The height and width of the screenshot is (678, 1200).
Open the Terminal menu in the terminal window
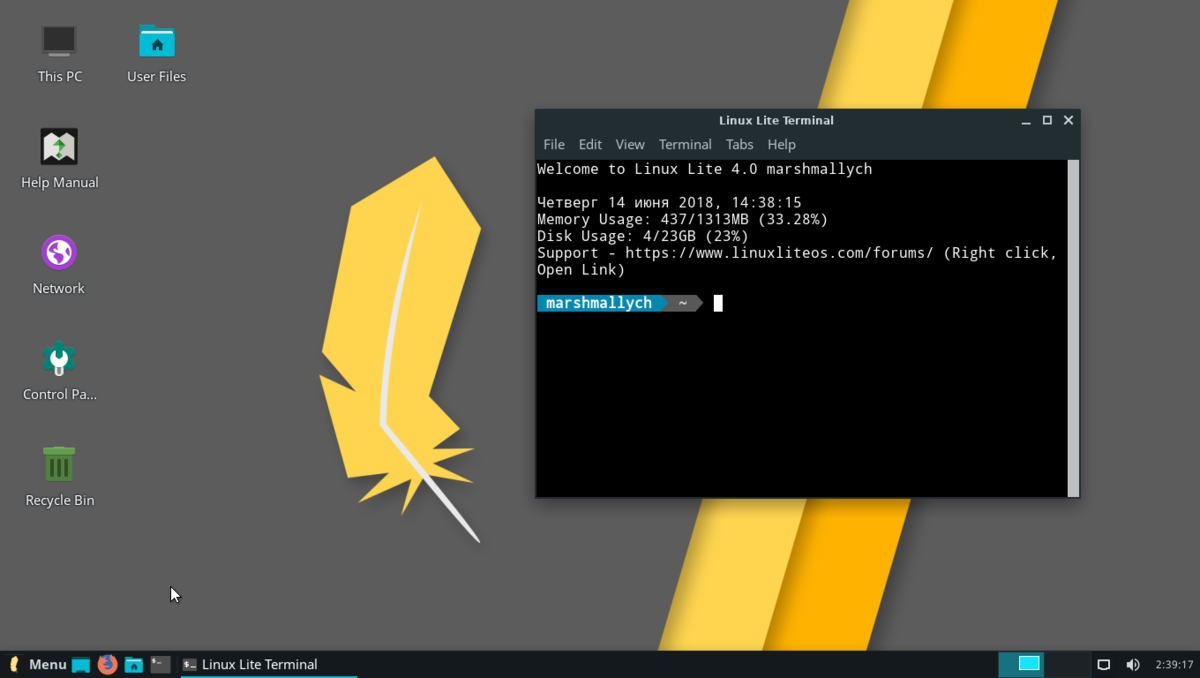tap(685, 144)
